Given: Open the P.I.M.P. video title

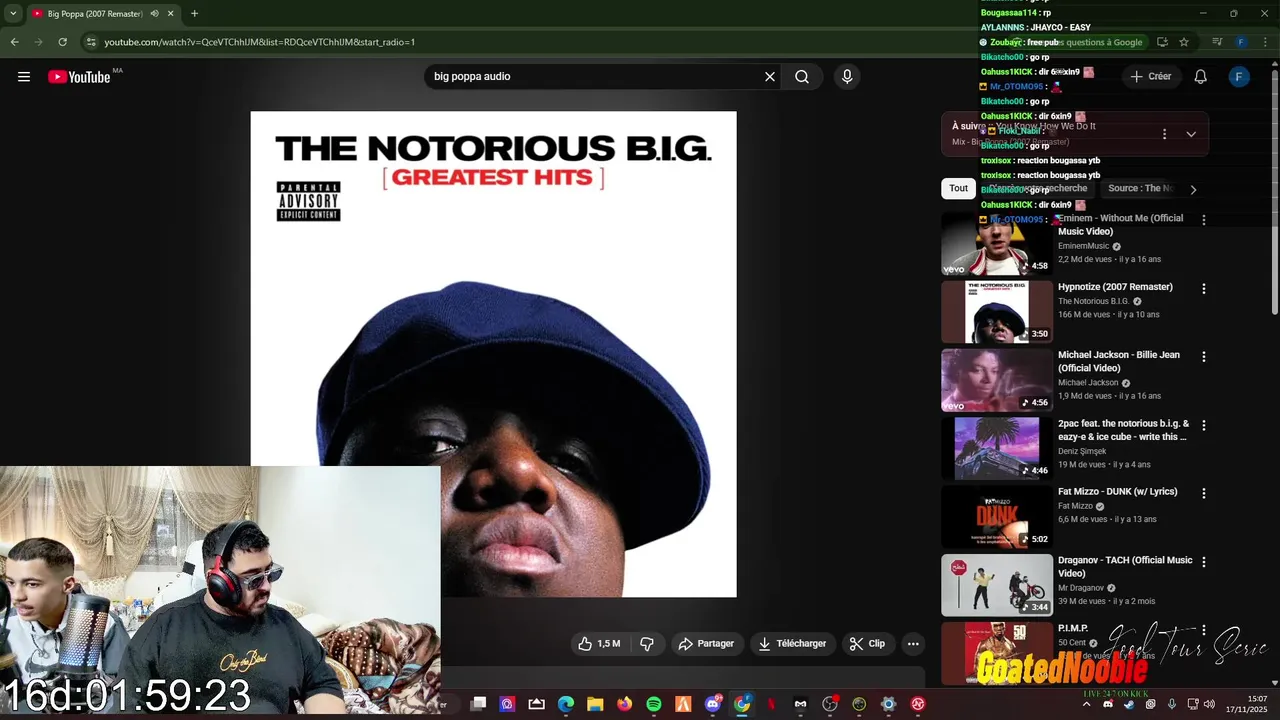Looking at the screenshot, I should pos(1073,629).
